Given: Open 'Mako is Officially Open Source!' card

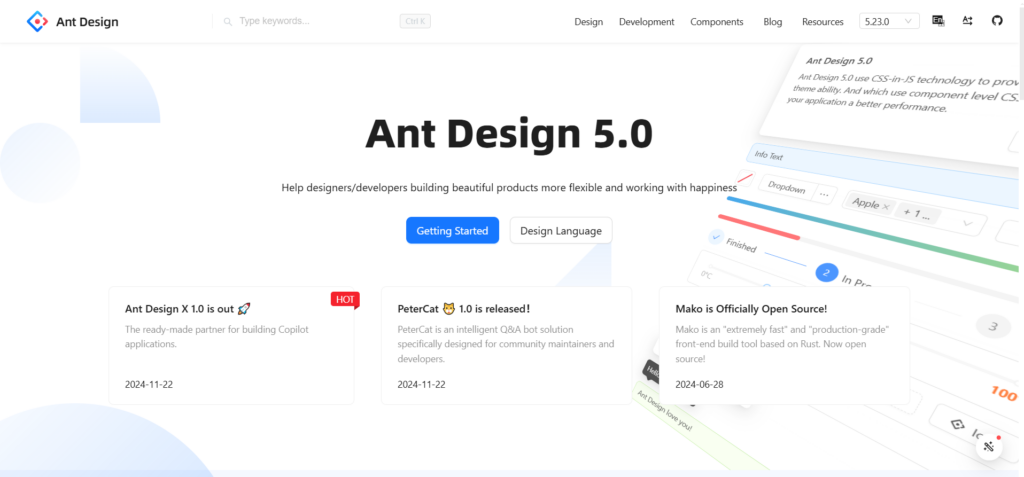Looking at the screenshot, I should tap(784, 346).
